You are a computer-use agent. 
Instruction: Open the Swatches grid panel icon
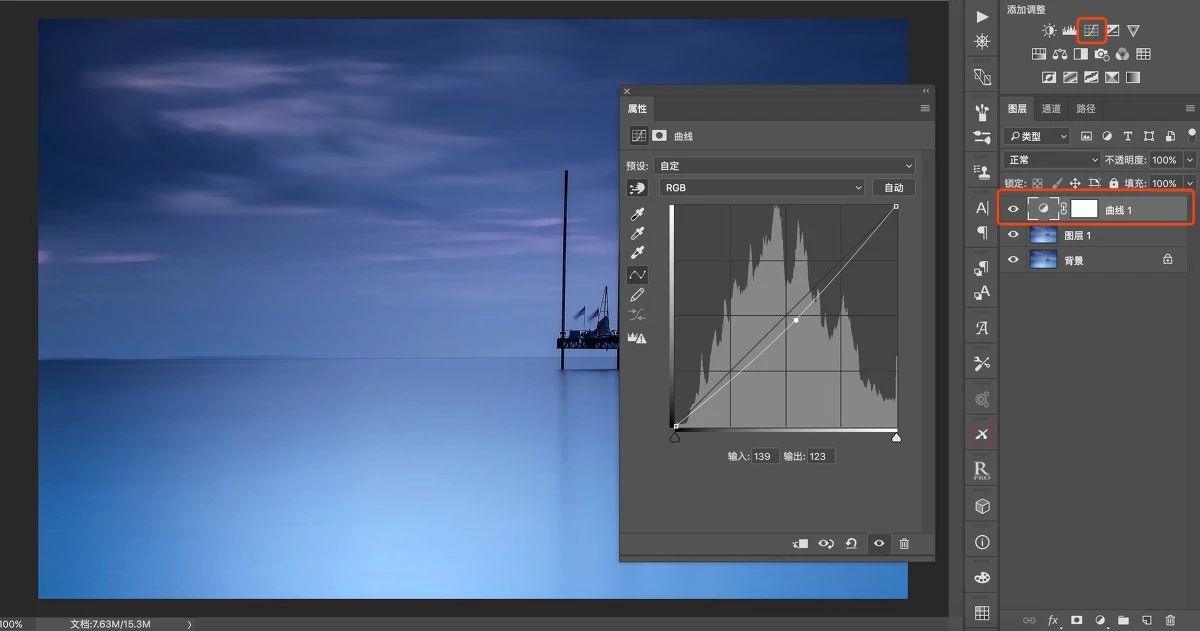(x=982, y=612)
